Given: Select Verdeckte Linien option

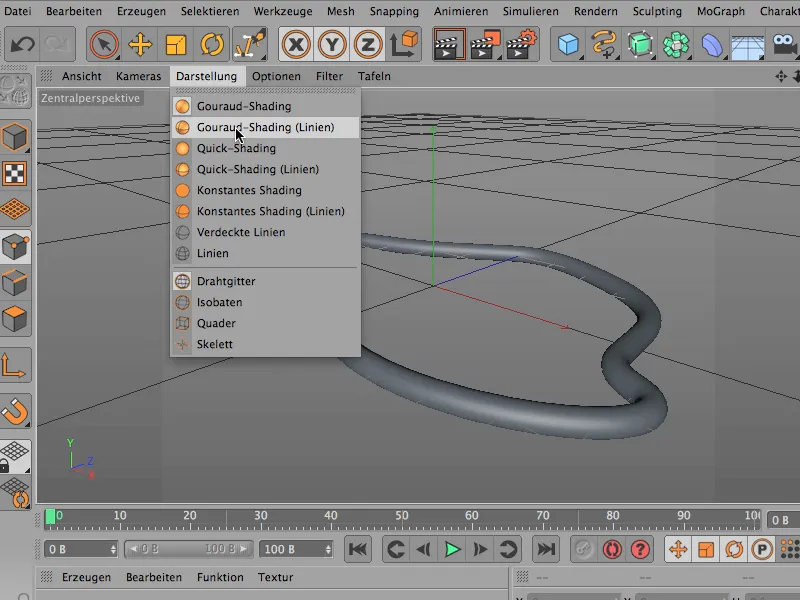Looking at the screenshot, I should pyautogui.click(x=265, y=232).
